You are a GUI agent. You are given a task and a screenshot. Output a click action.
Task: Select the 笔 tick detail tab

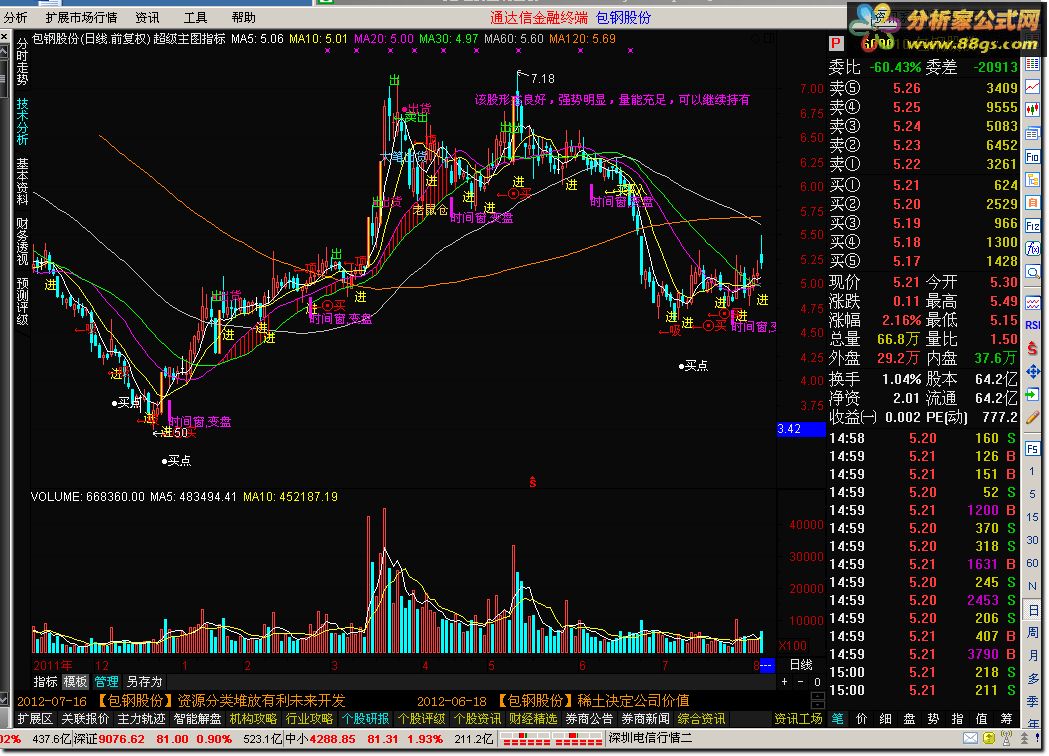coord(837,719)
